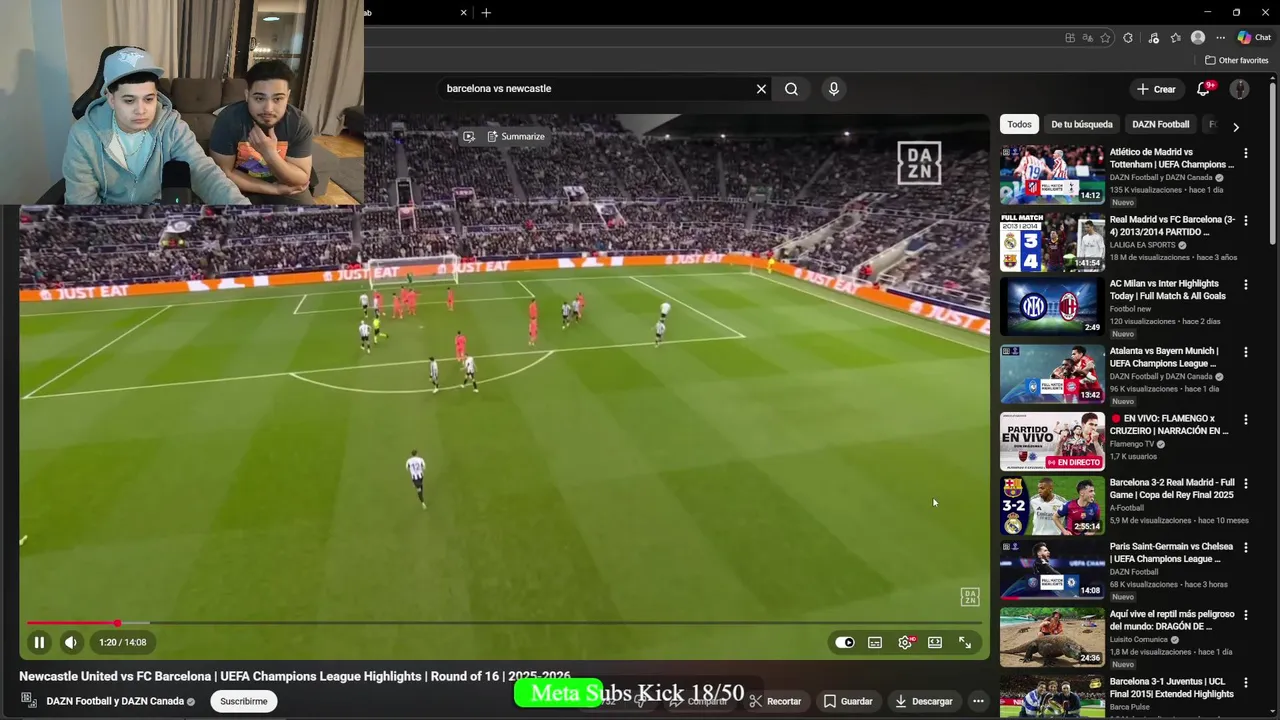Click the split screen icon in address bar
The height and width of the screenshot is (720, 1280).
click(x=1070, y=38)
